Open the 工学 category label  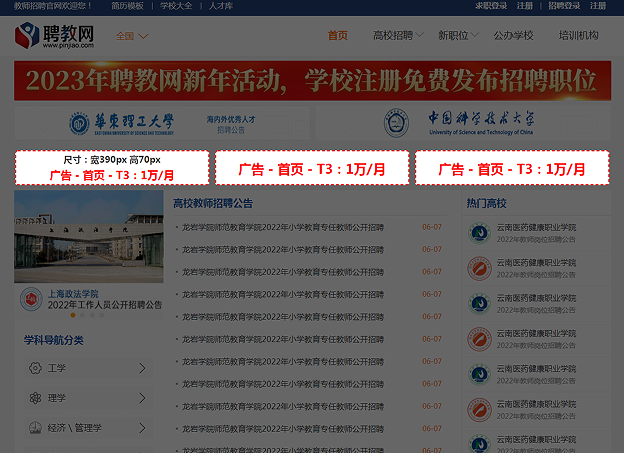tap(57, 368)
